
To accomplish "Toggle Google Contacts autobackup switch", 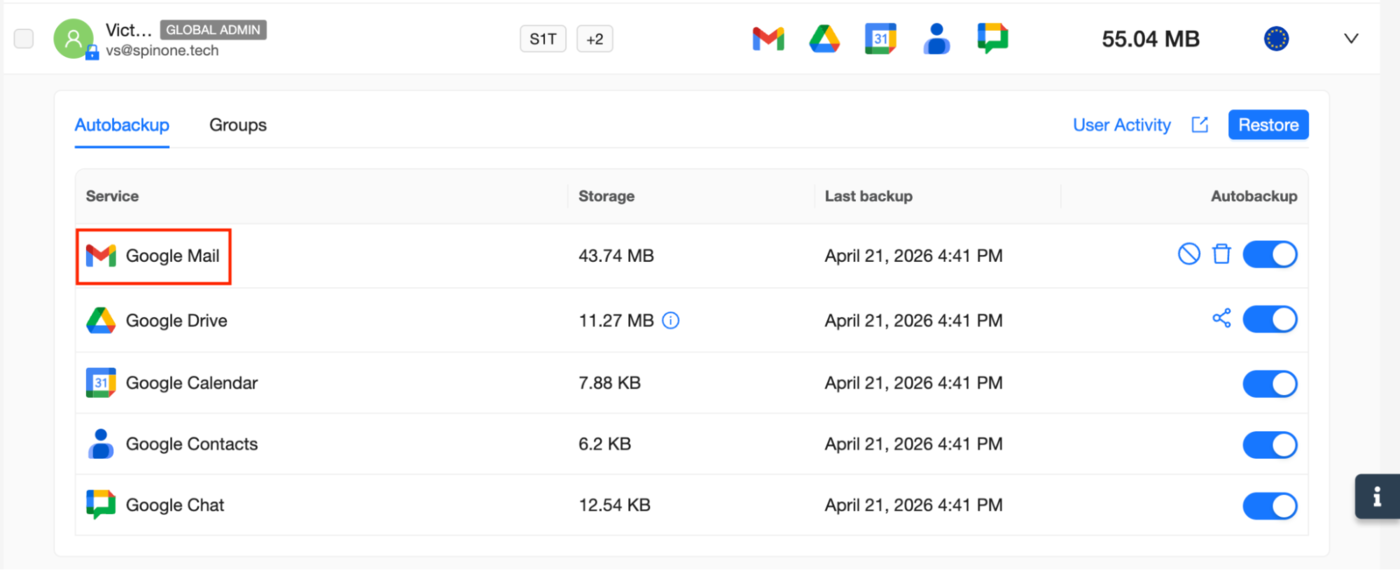I will (x=1270, y=445).
